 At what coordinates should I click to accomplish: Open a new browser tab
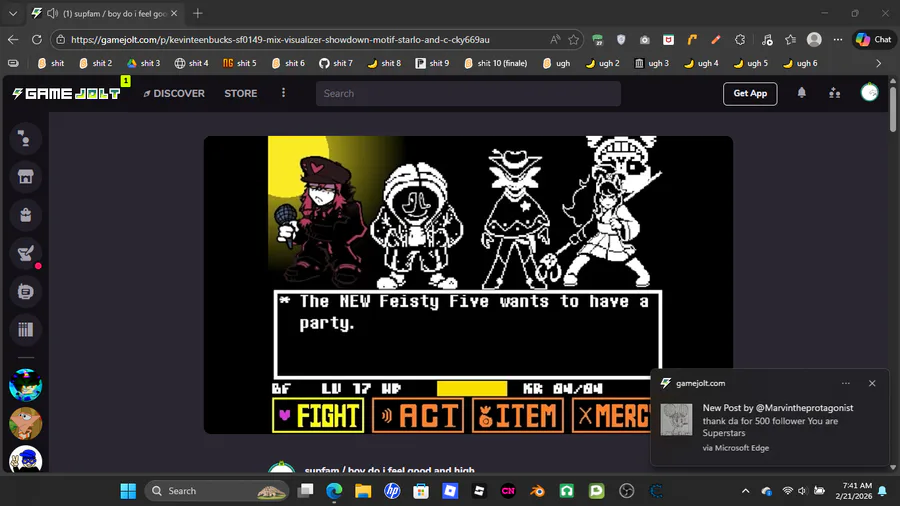pyautogui.click(x=197, y=13)
